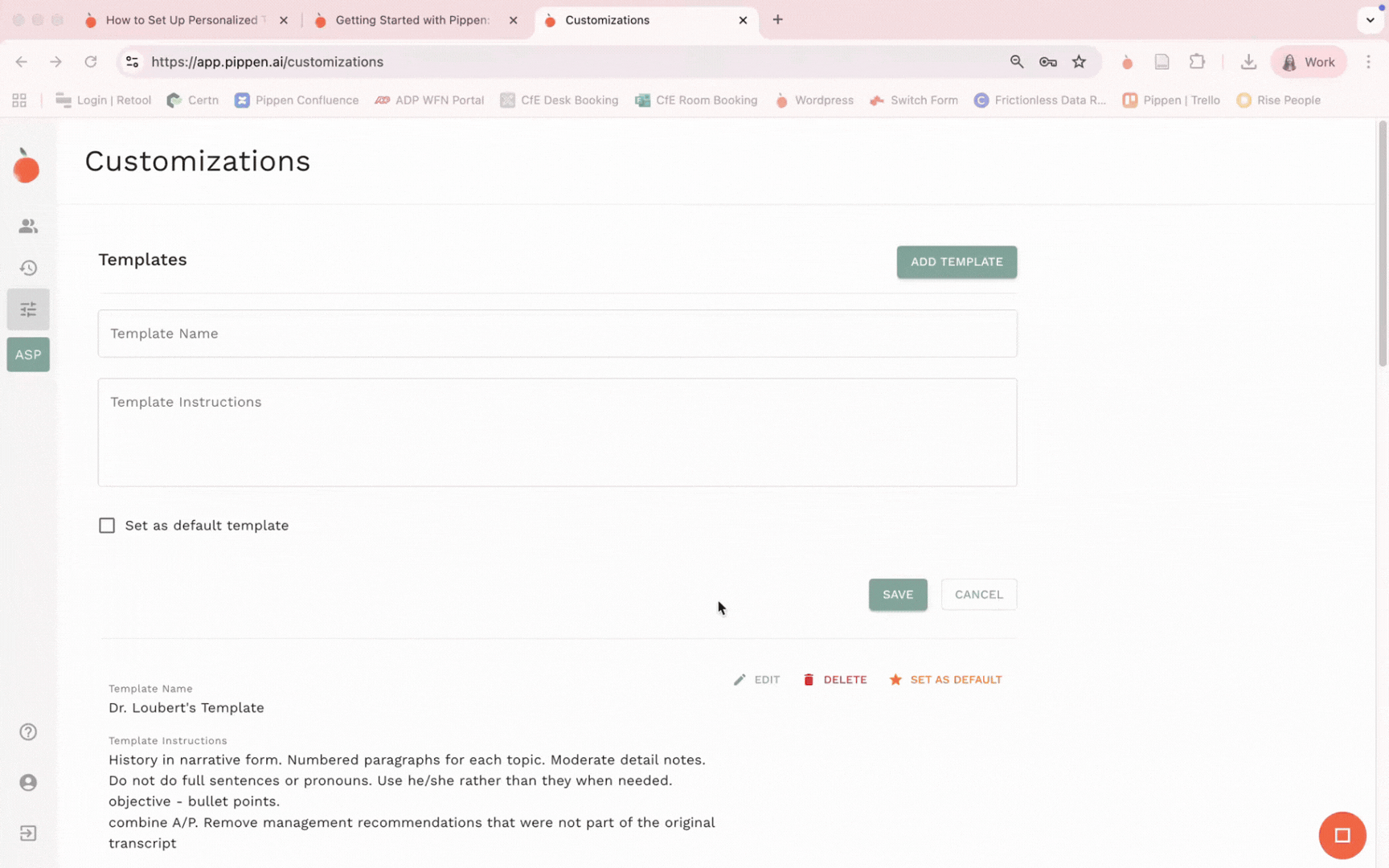Image resolution: width=1389 pixels, height=868 pixels.
Task: Open the help question mark icon
Action: (28, 732)
